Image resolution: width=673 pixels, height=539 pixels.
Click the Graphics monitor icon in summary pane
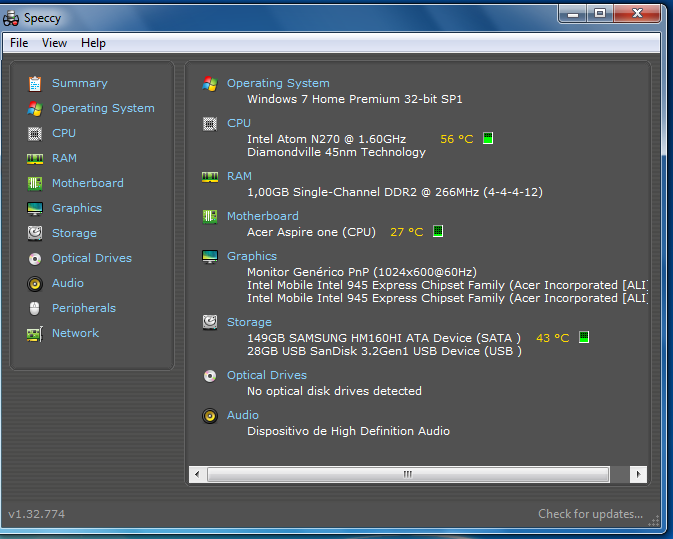pyautogui.click(x=210, y=257)
